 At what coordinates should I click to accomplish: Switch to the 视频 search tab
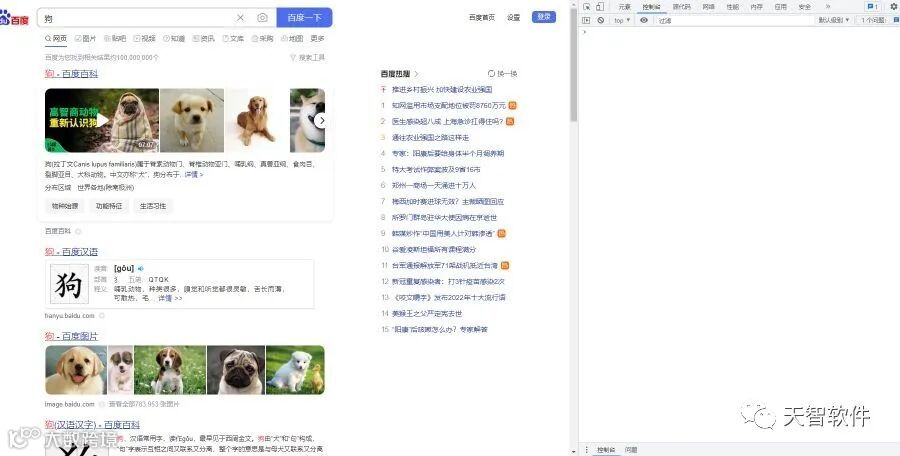145,38
